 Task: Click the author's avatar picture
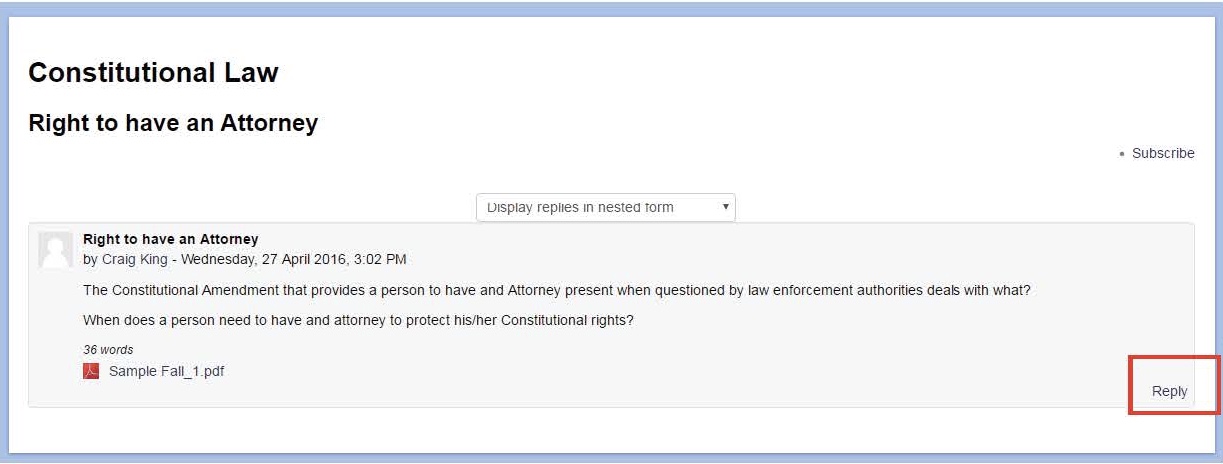[x=56, y=250]
